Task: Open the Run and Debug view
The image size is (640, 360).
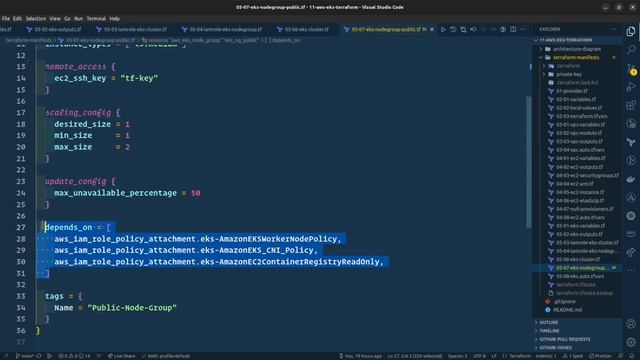Action: coord(631,87)
